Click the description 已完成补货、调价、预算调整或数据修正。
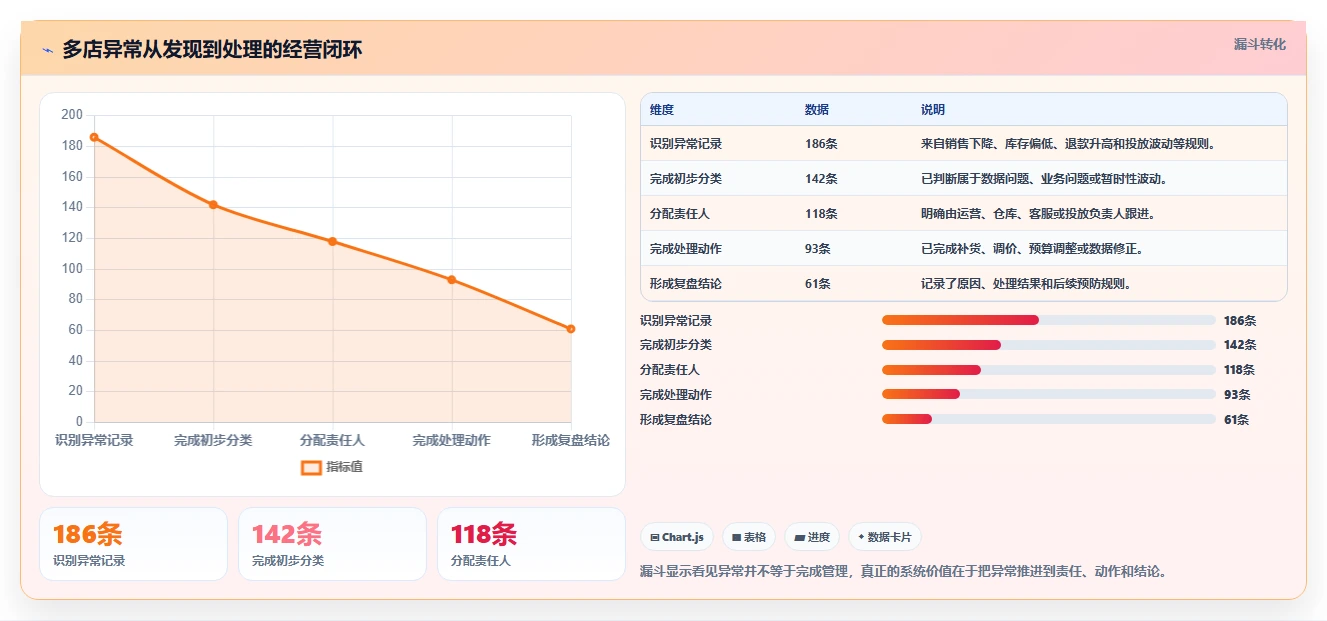The height and width of the screenshot is (621, 1327). [1035, 249]
